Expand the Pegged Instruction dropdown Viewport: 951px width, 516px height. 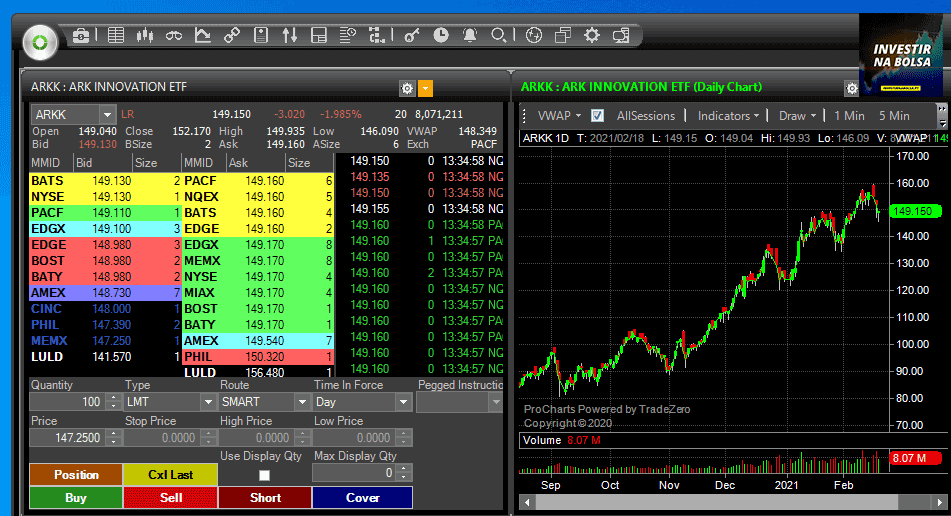click(496, 402)
